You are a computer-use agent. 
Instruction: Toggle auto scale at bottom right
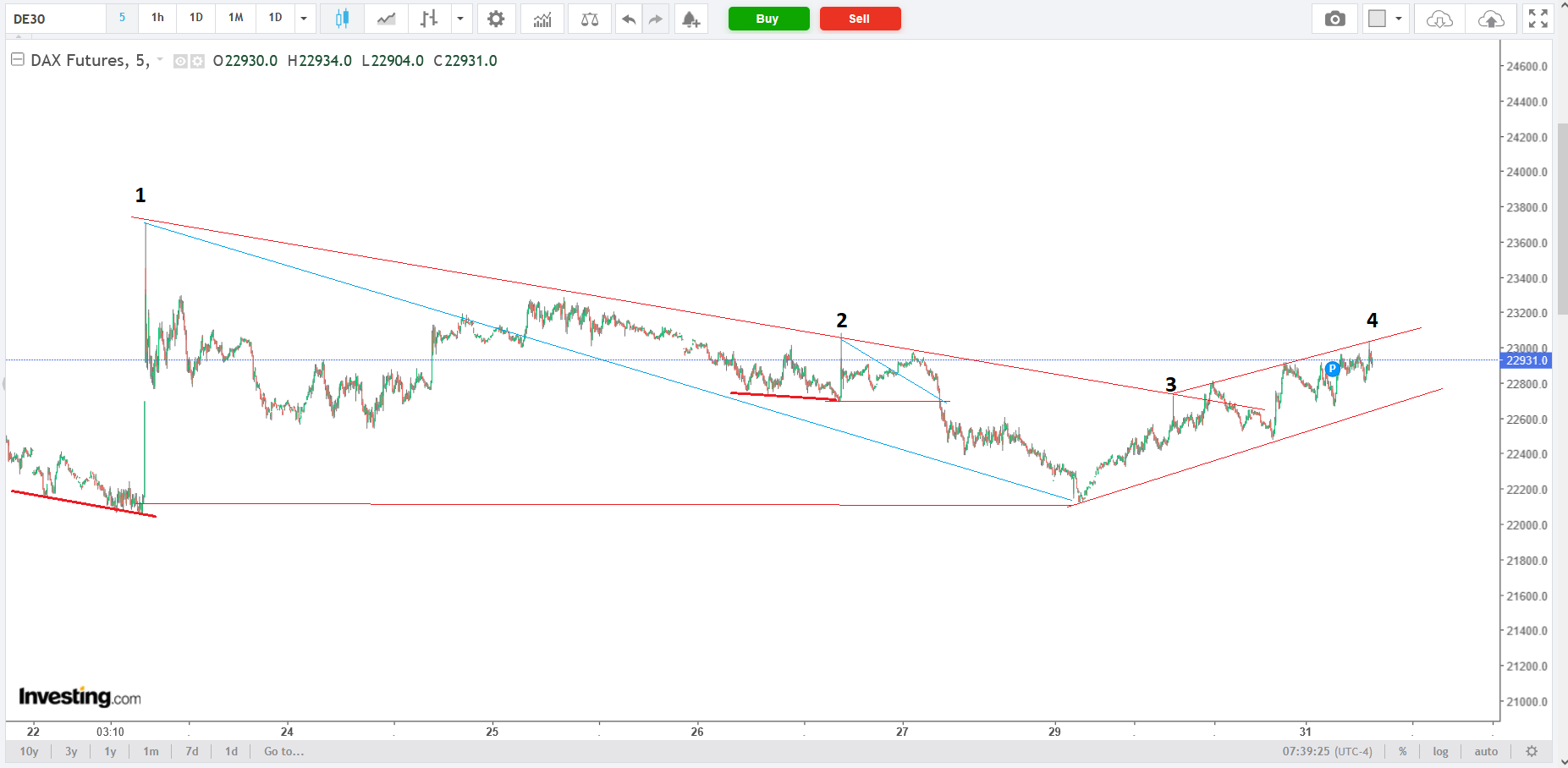(1486, 751)
